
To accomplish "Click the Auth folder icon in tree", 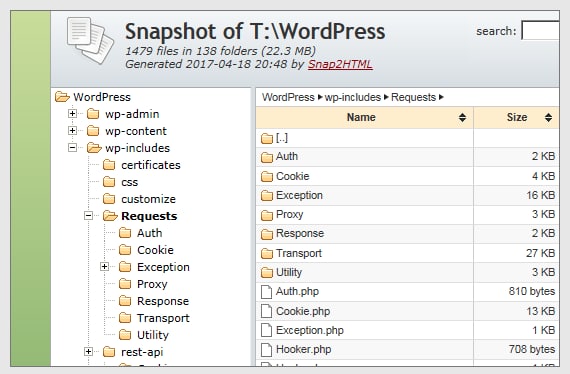I will (x=125, y=233).
